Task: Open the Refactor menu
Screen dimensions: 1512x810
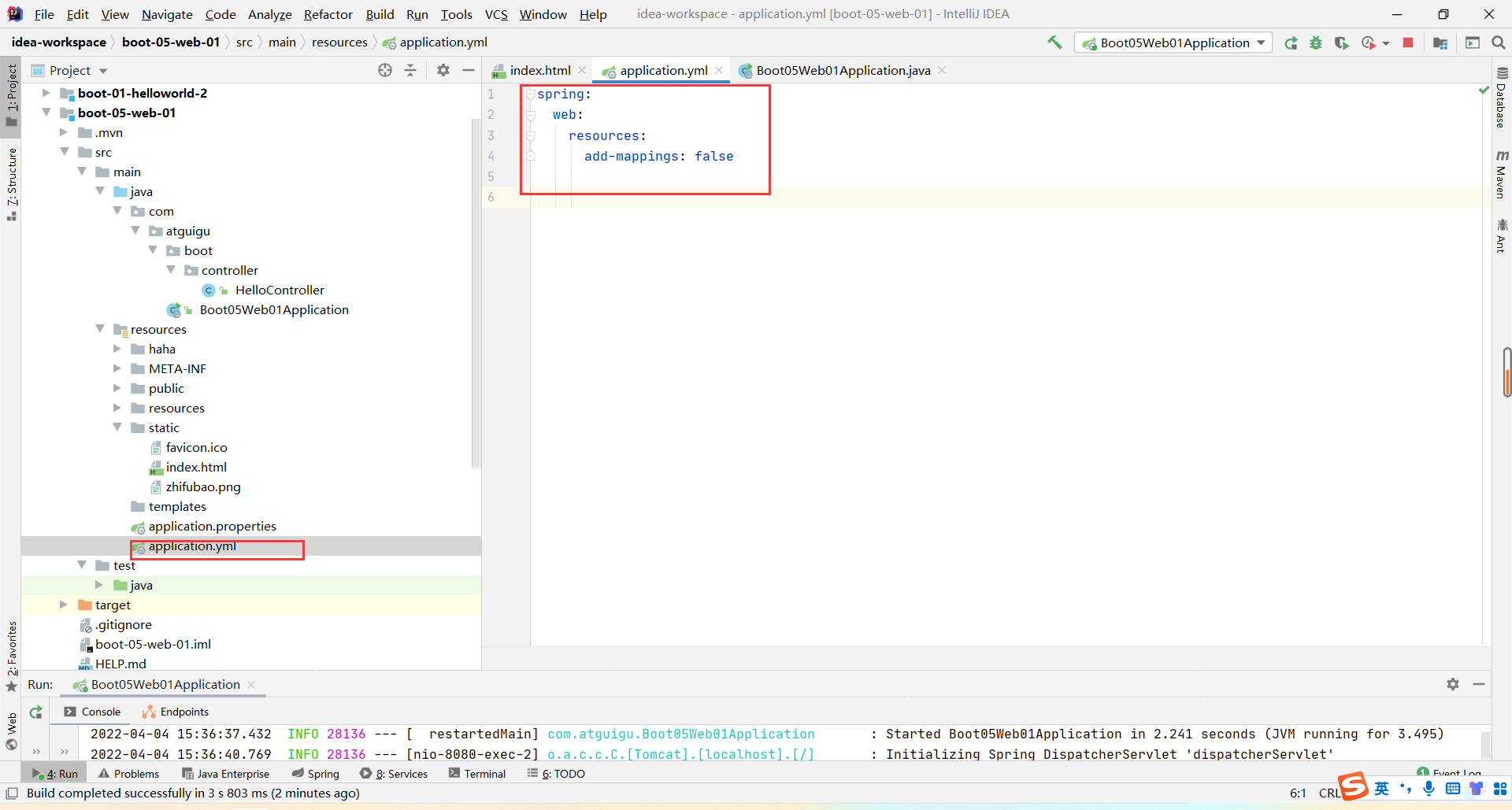Action: [328, 14]
